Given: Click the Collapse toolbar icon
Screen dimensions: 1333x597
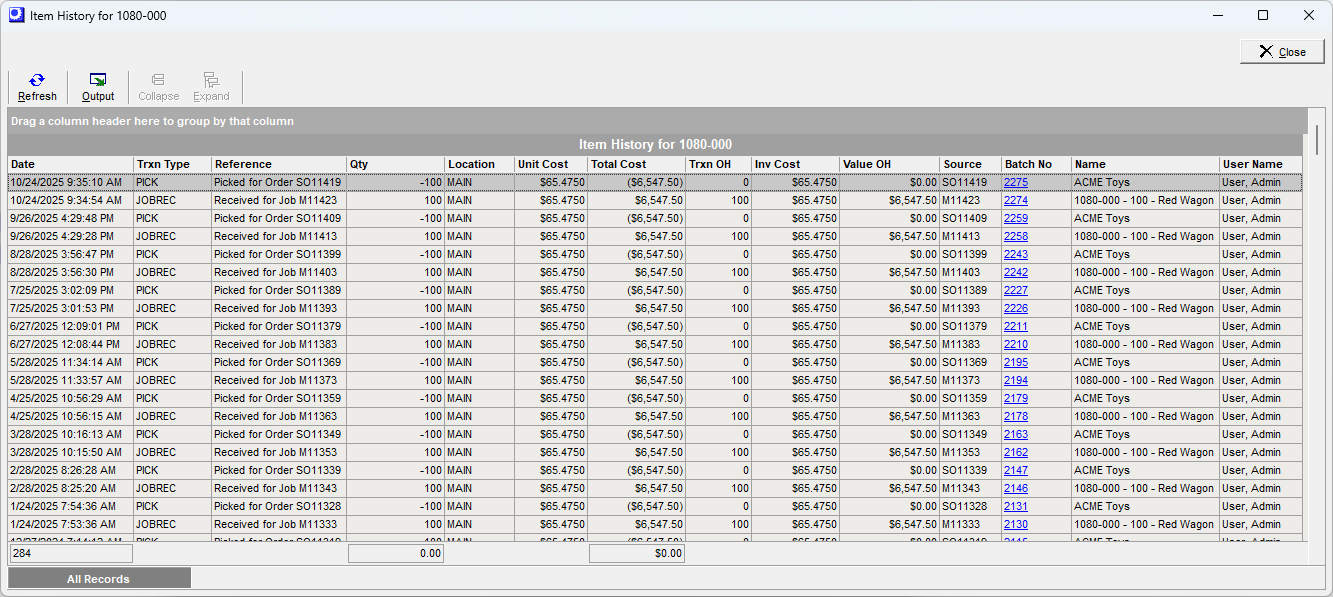Looking at the screenshot, I should pos(158,87).
